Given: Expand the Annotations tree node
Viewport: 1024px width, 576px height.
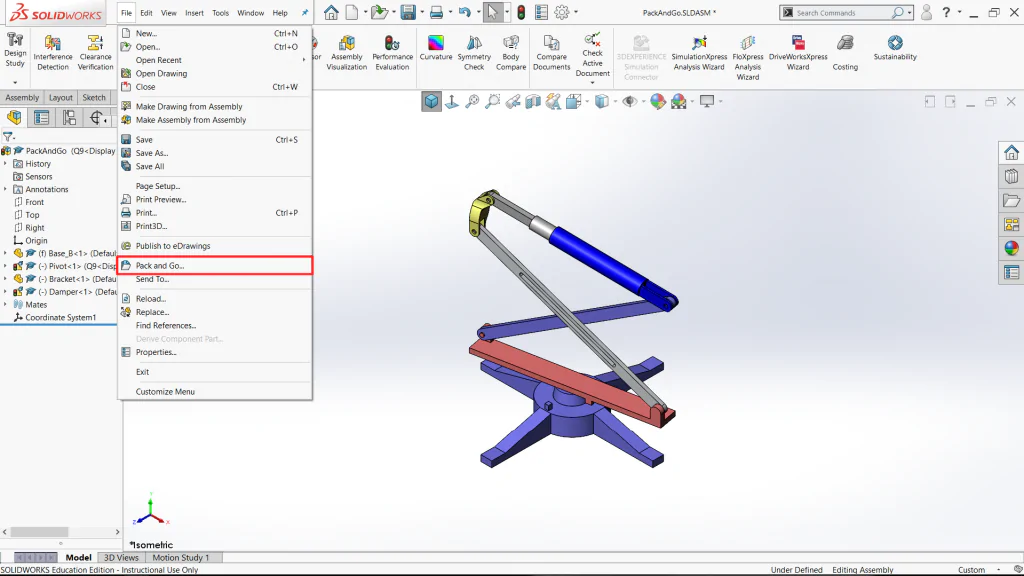Looking at the screenshot, I should pos(6,189).
